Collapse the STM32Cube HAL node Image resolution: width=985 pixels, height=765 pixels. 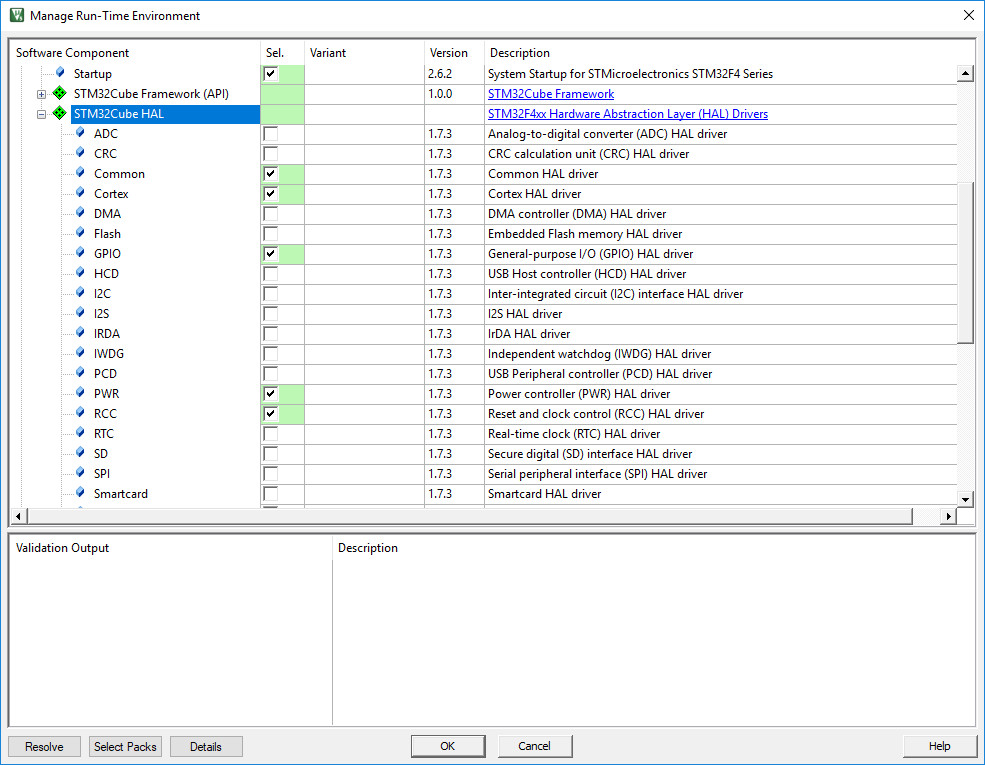[41, 114]
